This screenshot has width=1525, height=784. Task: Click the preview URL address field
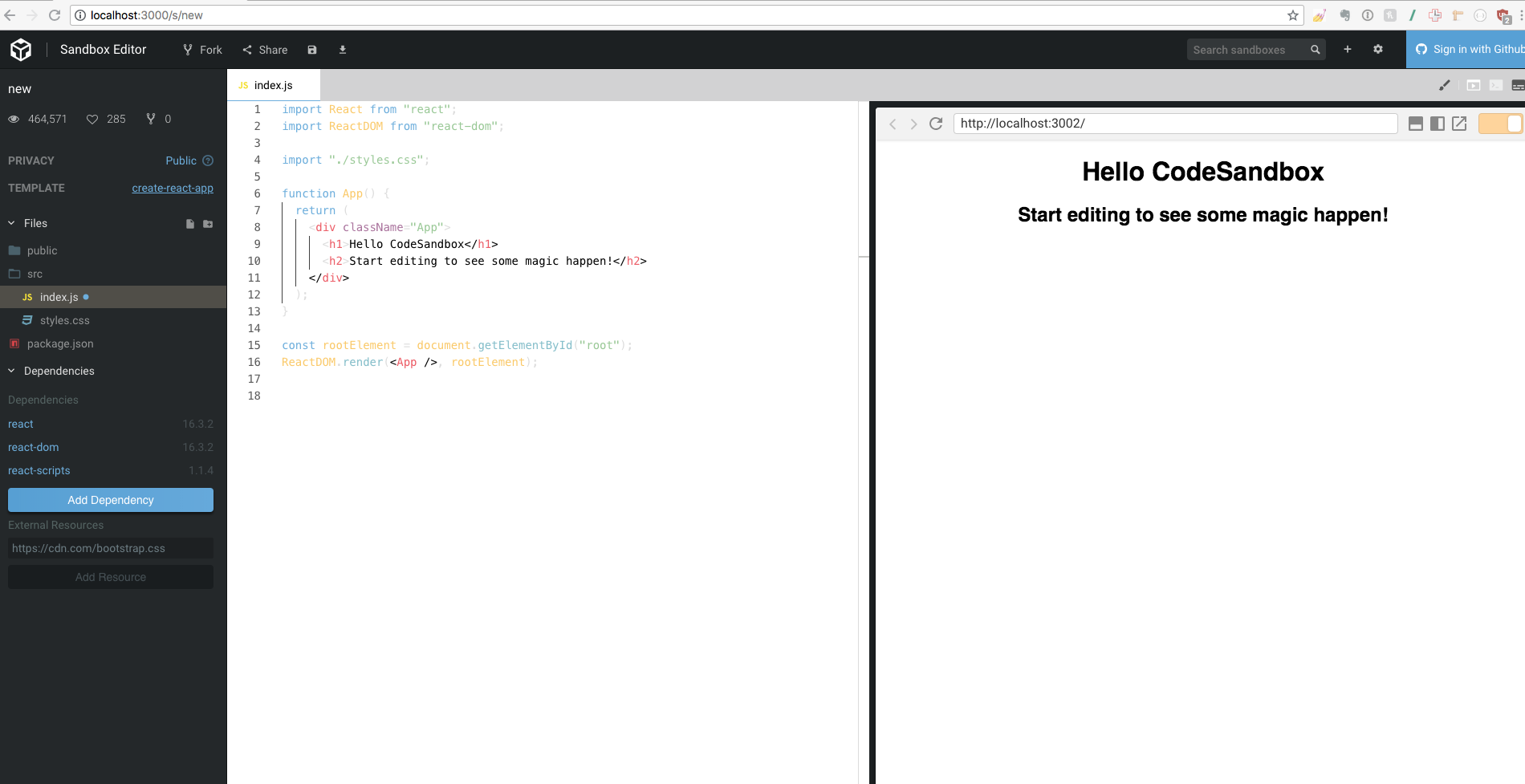point(1175,124)
